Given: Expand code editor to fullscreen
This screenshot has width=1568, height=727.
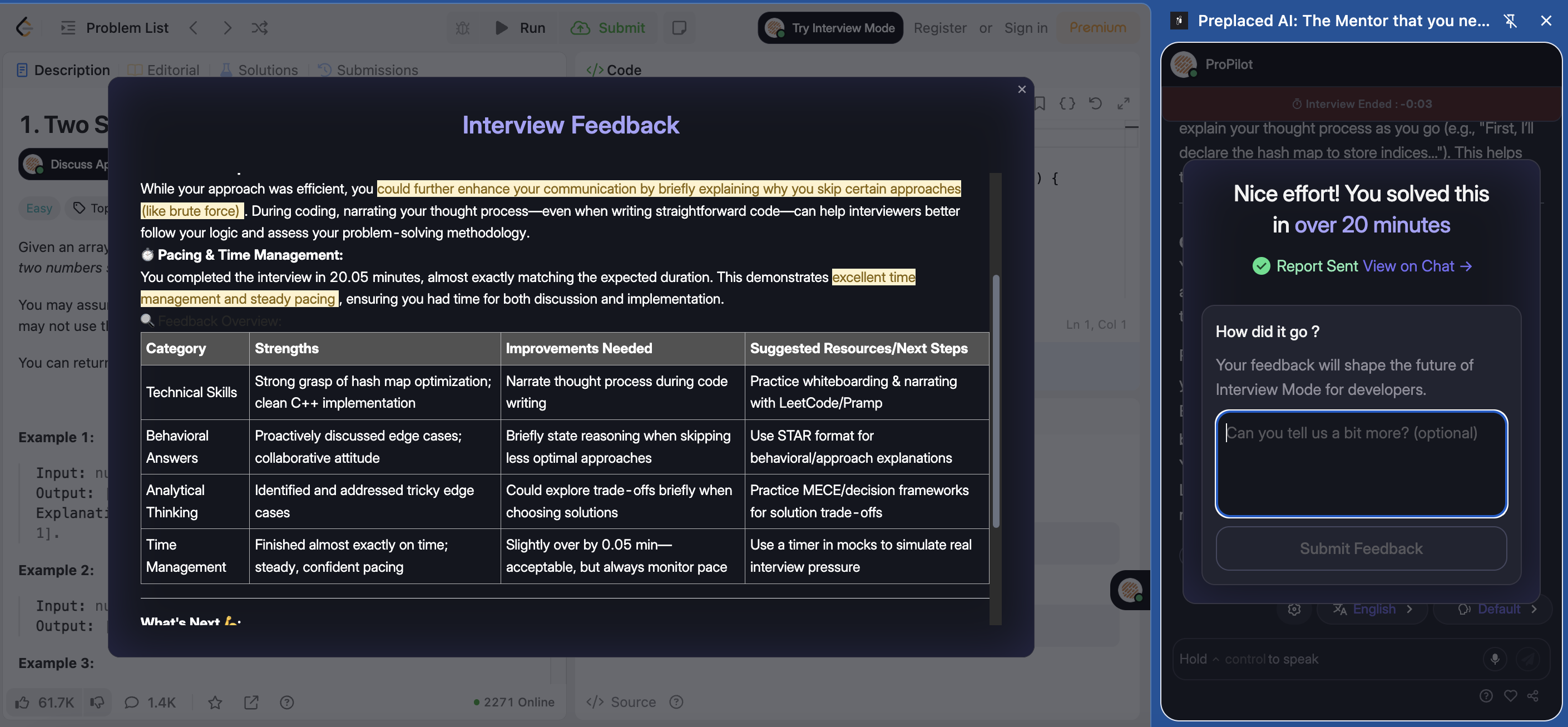Looking at the screenshot, I should pyautogui.click(x=1124, y=103).
